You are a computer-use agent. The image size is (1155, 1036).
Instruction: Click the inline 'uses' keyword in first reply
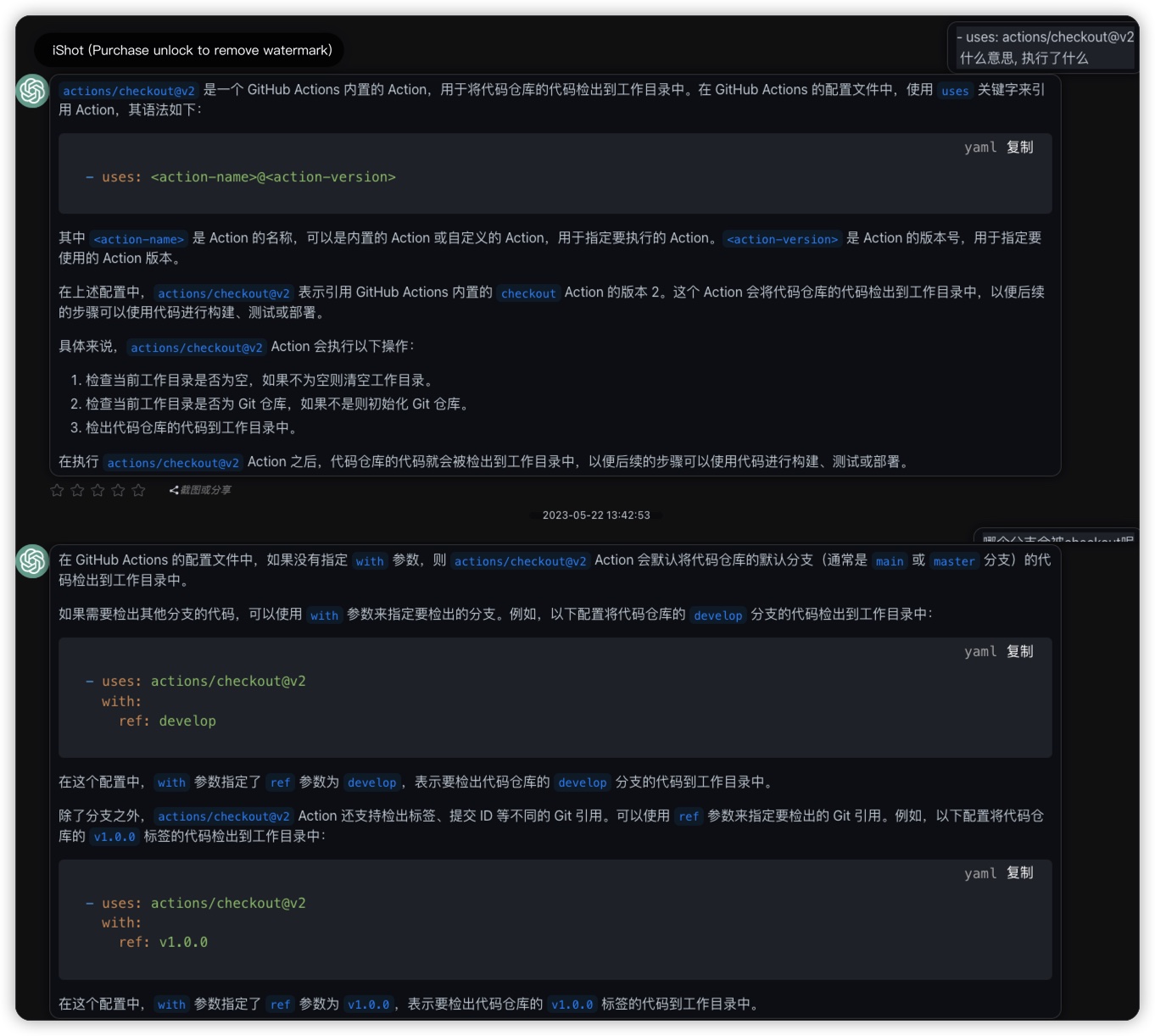955,91
